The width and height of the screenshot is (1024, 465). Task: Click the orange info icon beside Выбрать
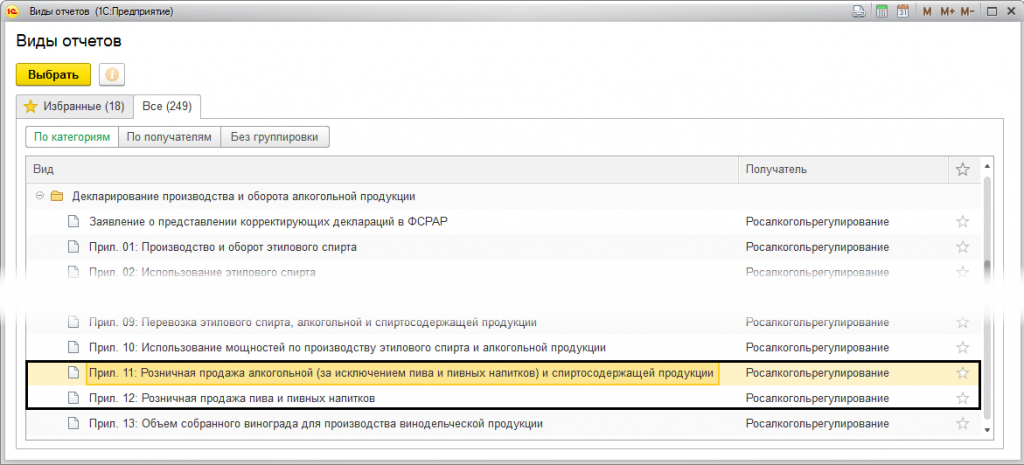click(112, 75)
